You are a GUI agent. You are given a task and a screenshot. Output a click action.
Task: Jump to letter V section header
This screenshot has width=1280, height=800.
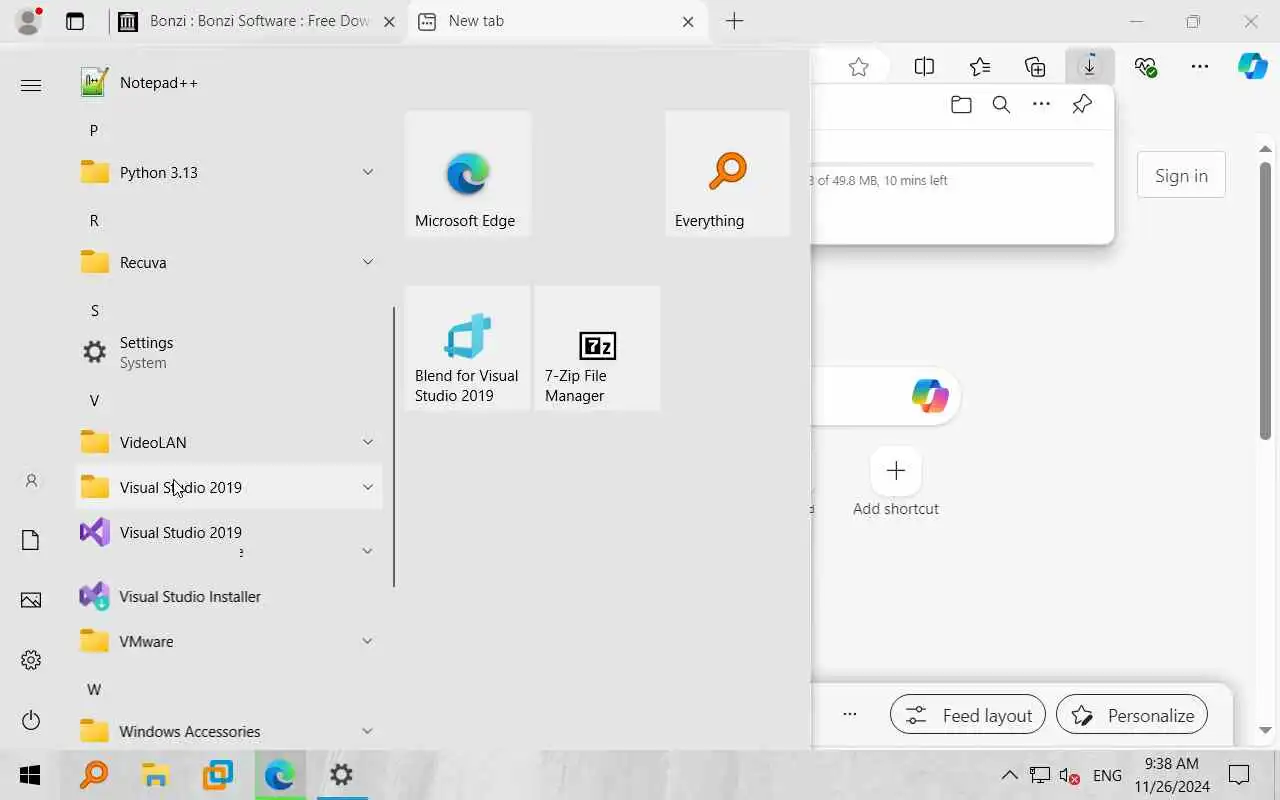(94, 400)
